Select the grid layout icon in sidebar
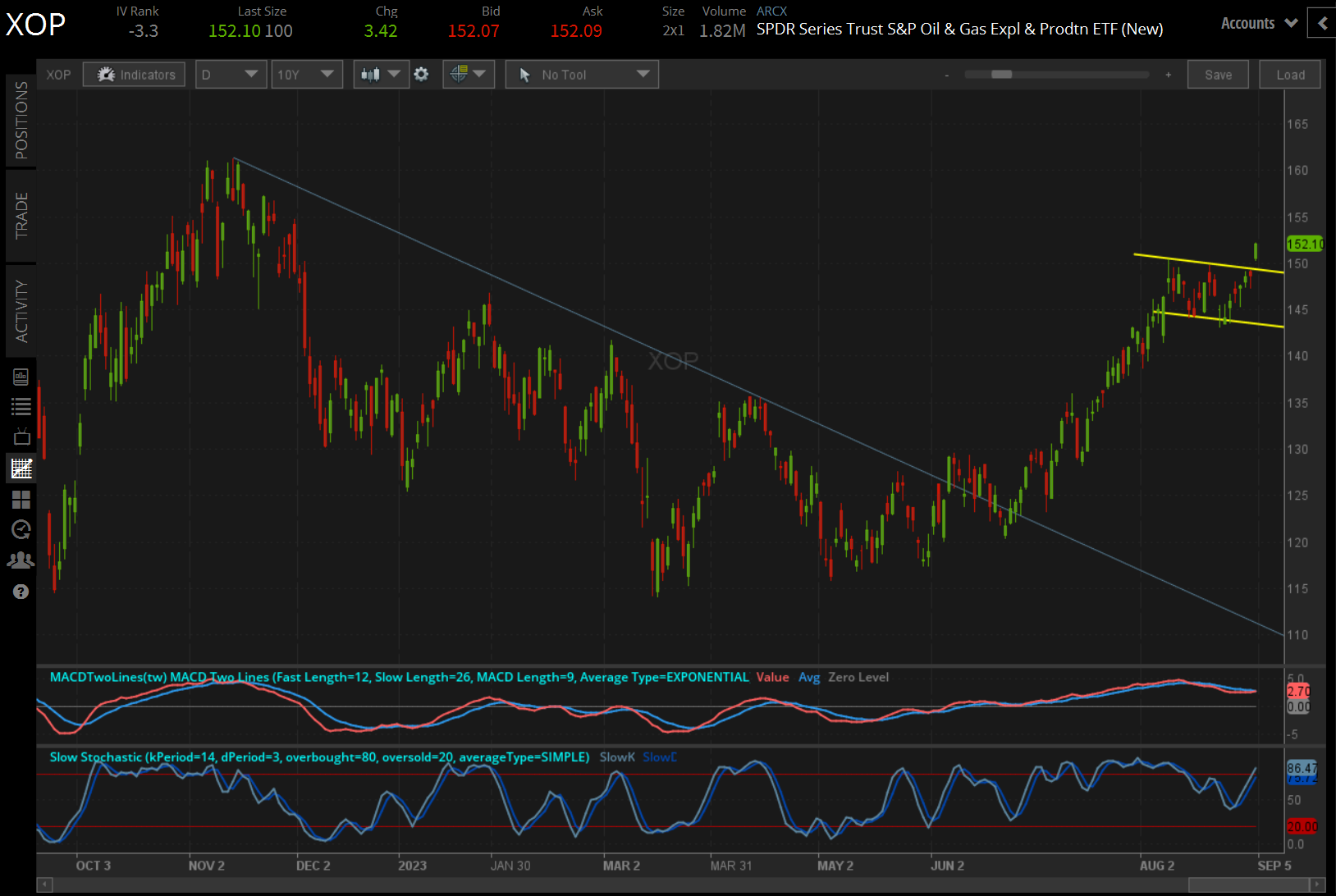The width and height of the screenshot is (1336, 896). (21, 499)
